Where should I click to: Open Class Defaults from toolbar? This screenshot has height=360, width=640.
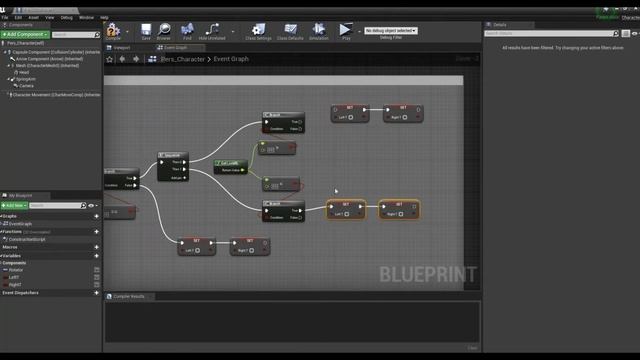pyautogui.click(x=290, y=29)
